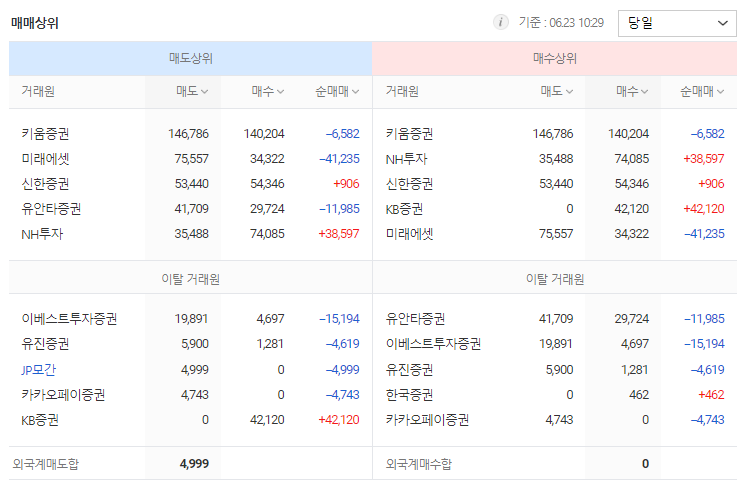This screenshot has width=741, height=483.
Task: Click 유안타증권 in the 매도상위 top list
Action: click(51, 209)
